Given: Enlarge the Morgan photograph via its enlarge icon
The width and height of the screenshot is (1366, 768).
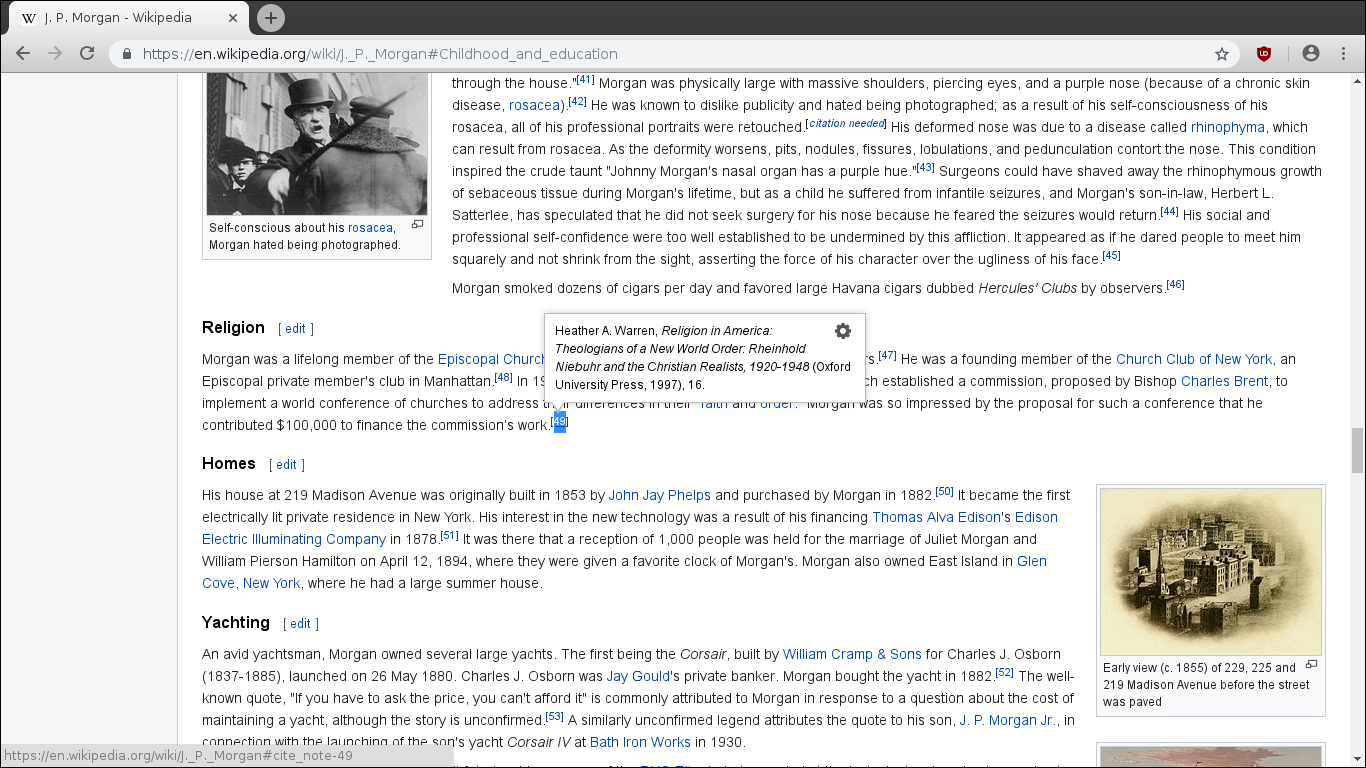Looking at the screenshot, I should click(x=418, y=225).
